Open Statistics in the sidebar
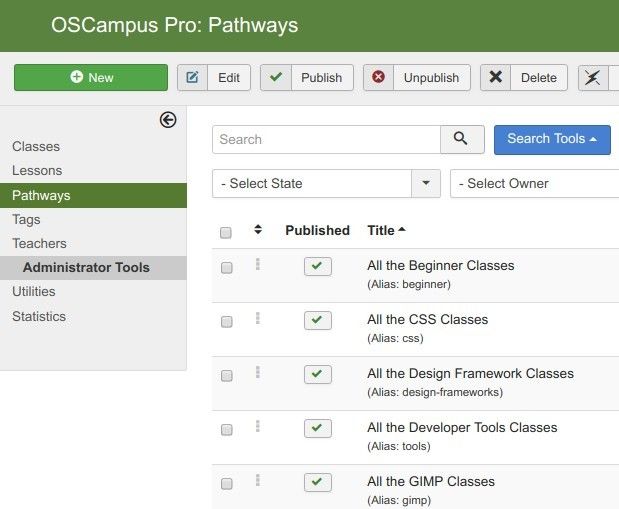The width and height of the screenshot is (619, 509). 39,316
